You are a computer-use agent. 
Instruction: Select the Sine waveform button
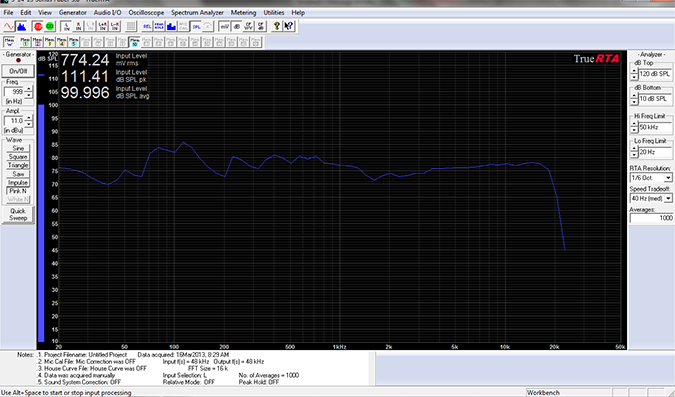point(18,148)
